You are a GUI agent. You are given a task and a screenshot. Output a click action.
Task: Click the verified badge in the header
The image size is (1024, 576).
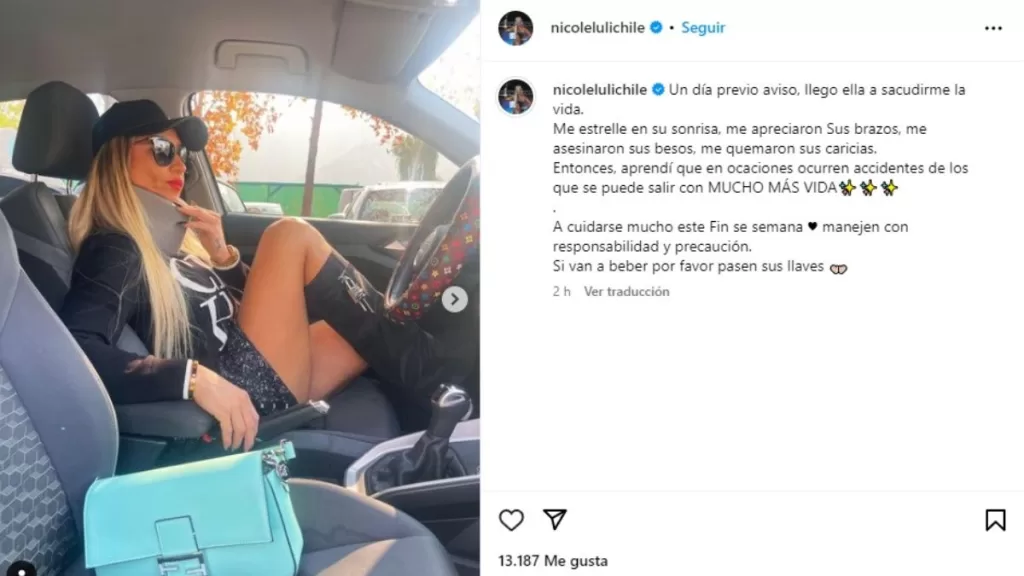(656, 27)
